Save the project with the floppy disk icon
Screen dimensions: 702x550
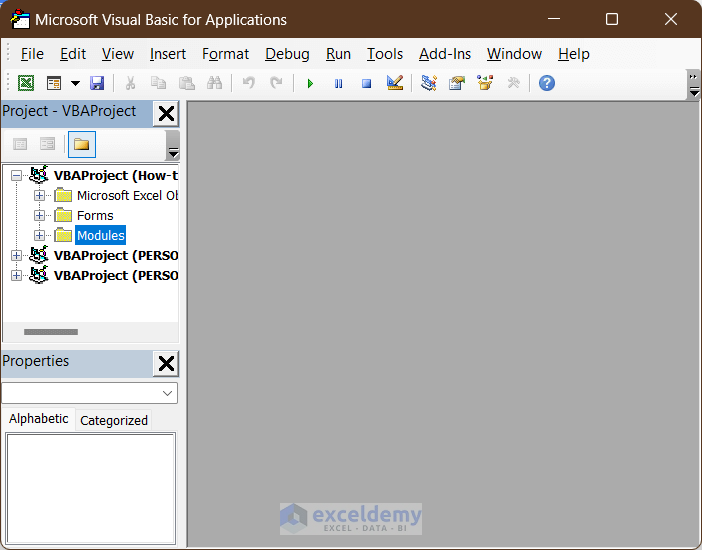[97, 83]
